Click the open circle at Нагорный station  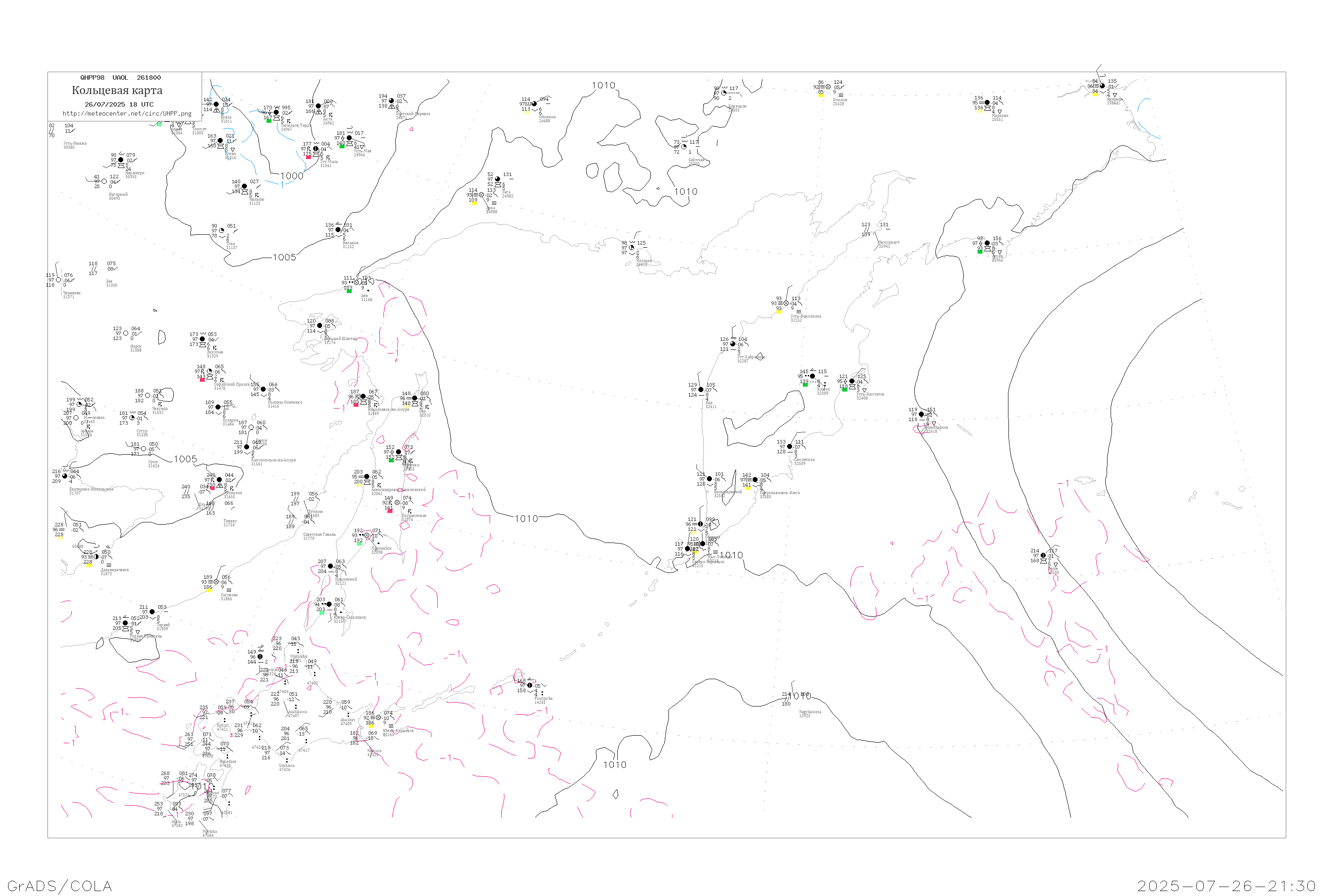104,182
